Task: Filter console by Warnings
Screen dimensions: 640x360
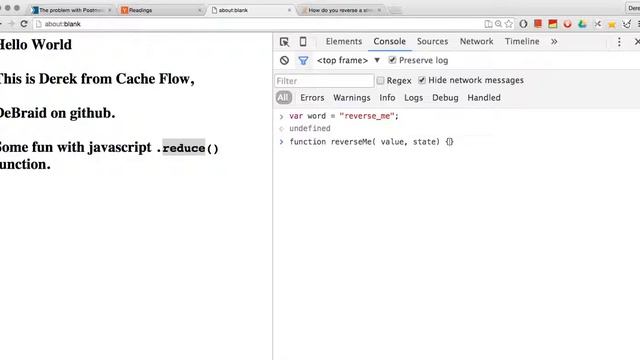Action: click(x=351, y=98)
